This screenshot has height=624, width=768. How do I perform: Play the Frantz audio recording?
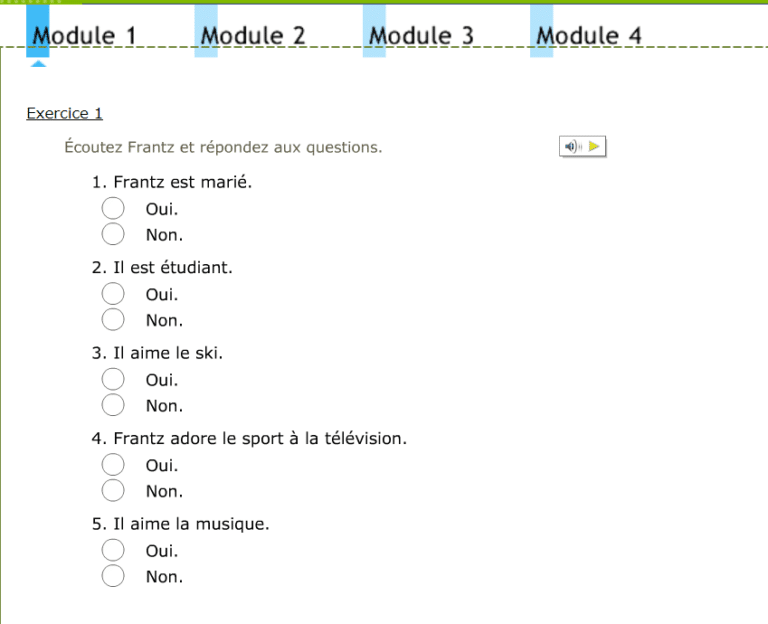594,147
